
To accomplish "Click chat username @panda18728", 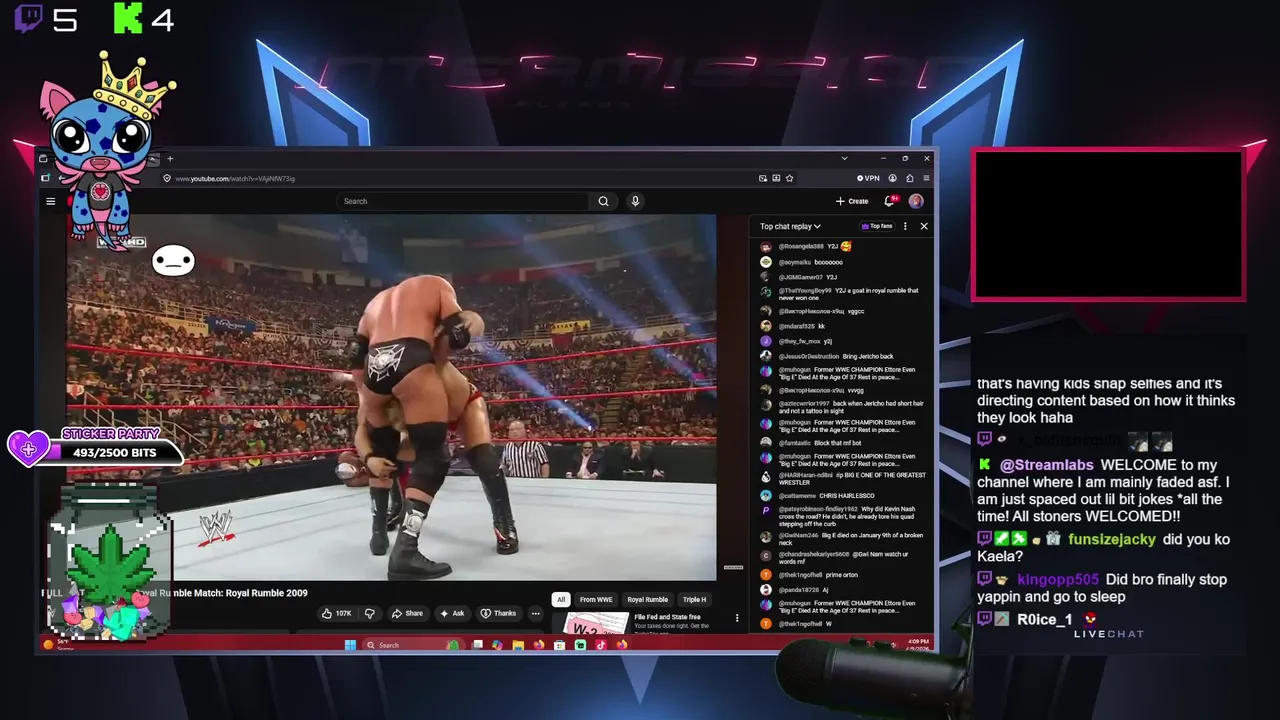I will pos(798,589).
